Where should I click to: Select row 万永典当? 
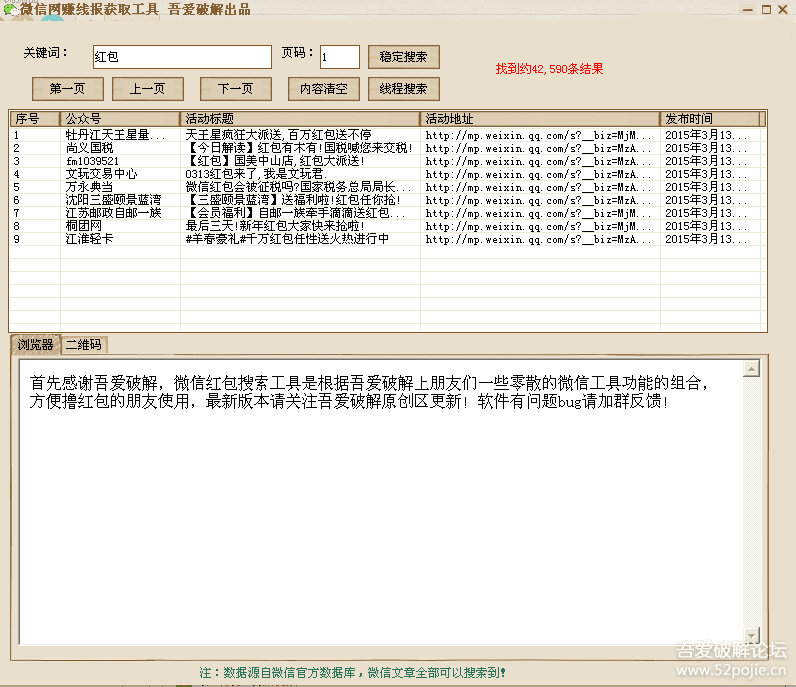[388, 187]
